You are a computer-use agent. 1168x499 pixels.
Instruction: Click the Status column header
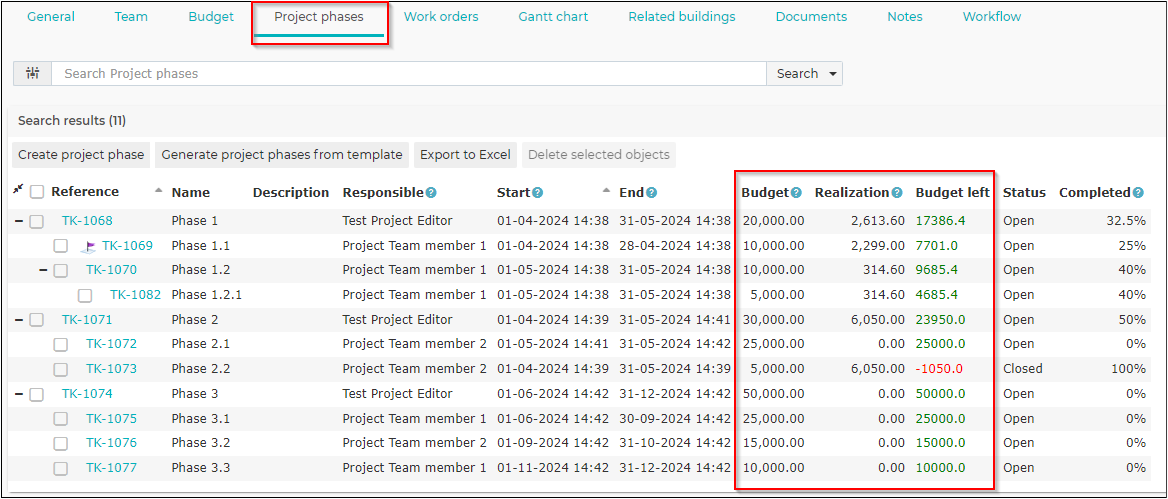pyautogui.click(x=1024, y=193)
